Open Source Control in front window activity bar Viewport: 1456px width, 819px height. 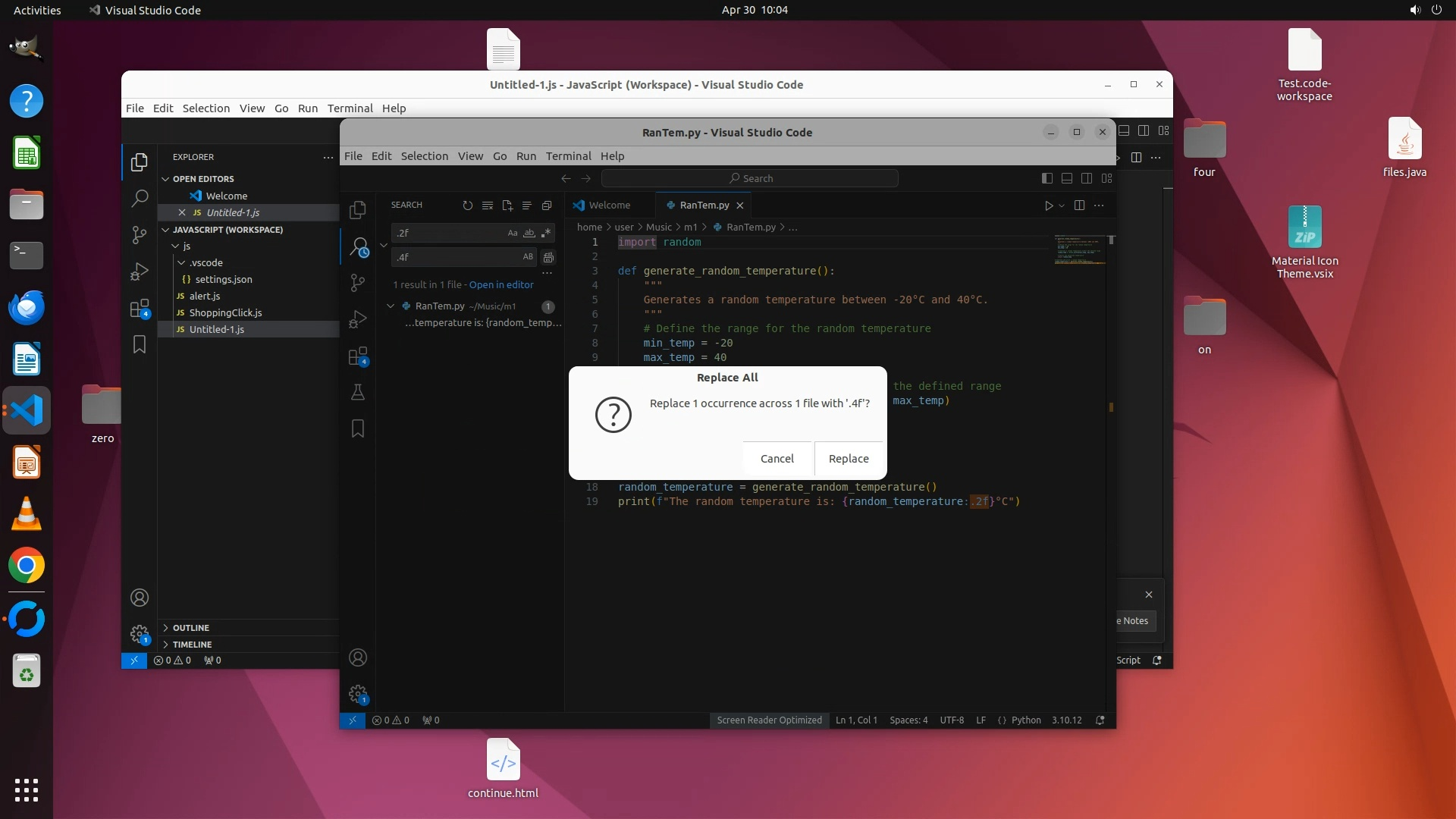click(358, 283)
